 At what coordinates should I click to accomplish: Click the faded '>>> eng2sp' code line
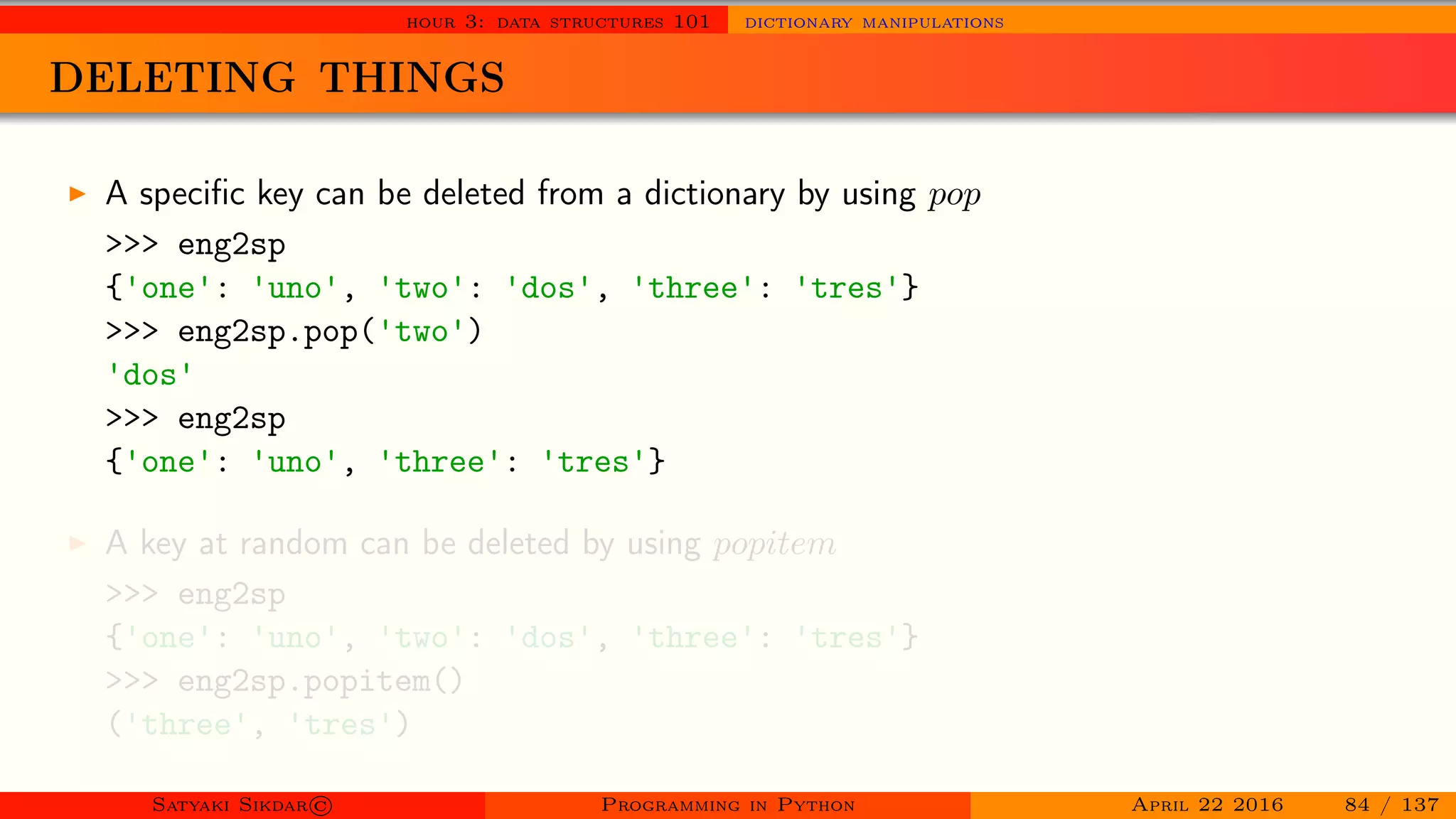pyautogui.click(x=196, y=595)
